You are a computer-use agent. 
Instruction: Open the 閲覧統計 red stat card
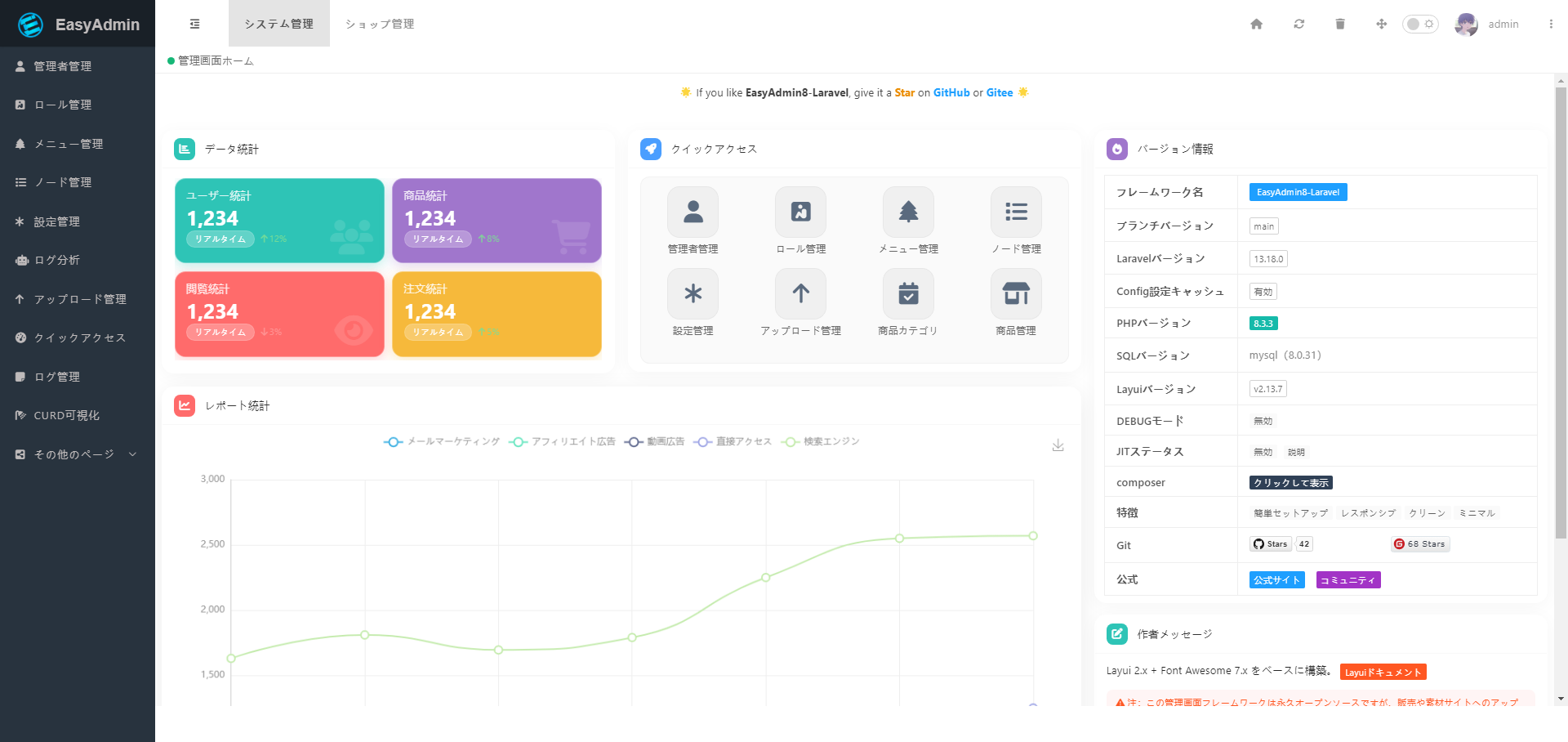279,314
